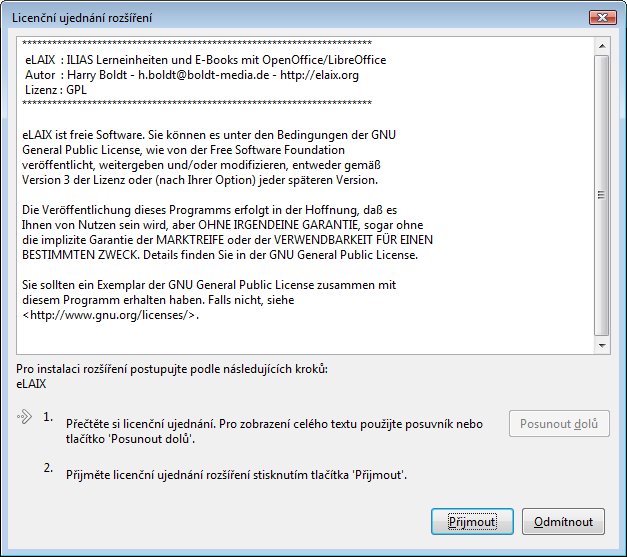The width and height of the screenshot is (627, 557).
Task: Decline the license via the Odmítnout button
Action: pyautogui.click(x=563, y=521)
